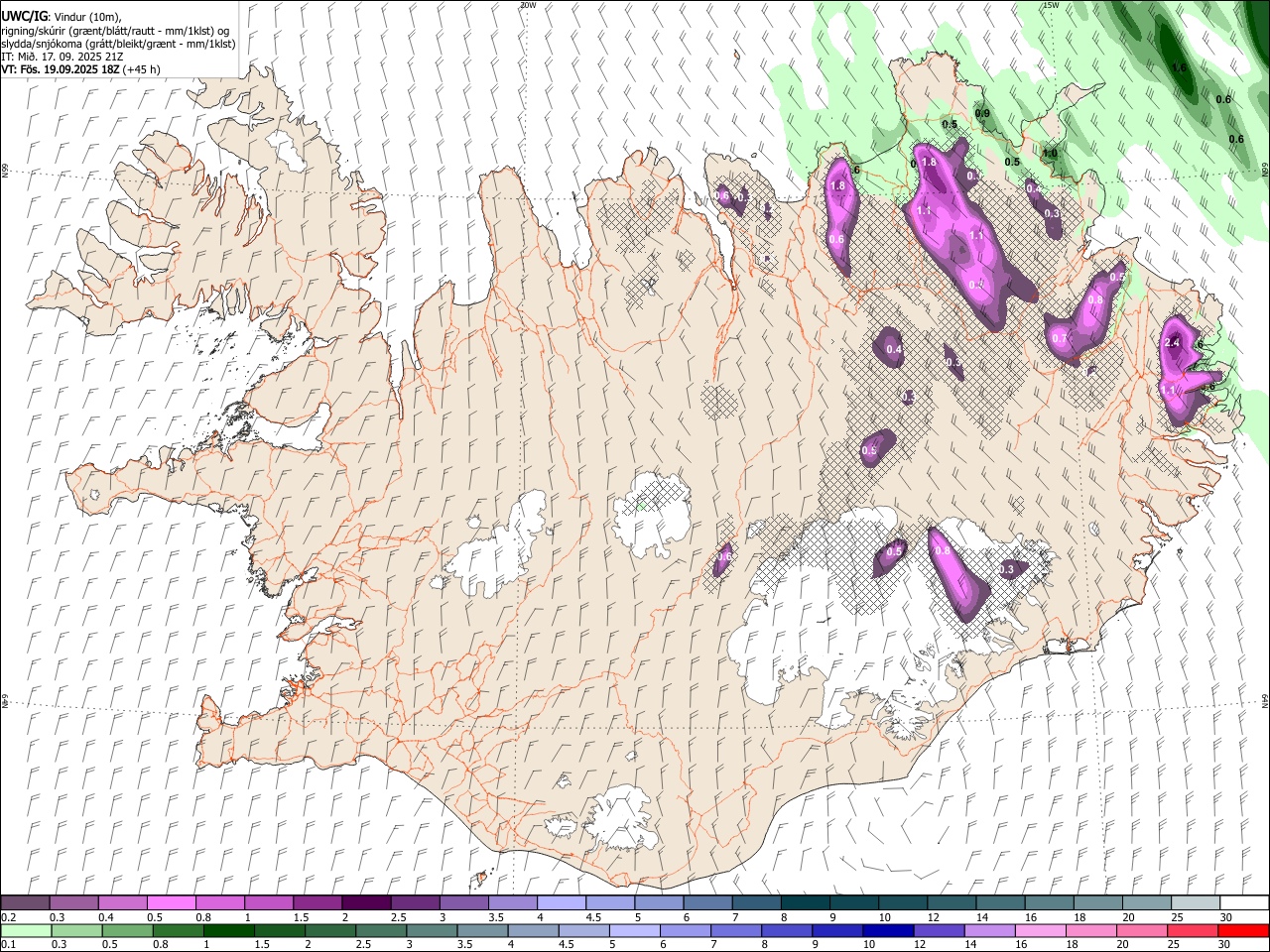Pick the deep blue rain swatch, 10 to 12
This screenshot has width=1270, height=952.
887,931
